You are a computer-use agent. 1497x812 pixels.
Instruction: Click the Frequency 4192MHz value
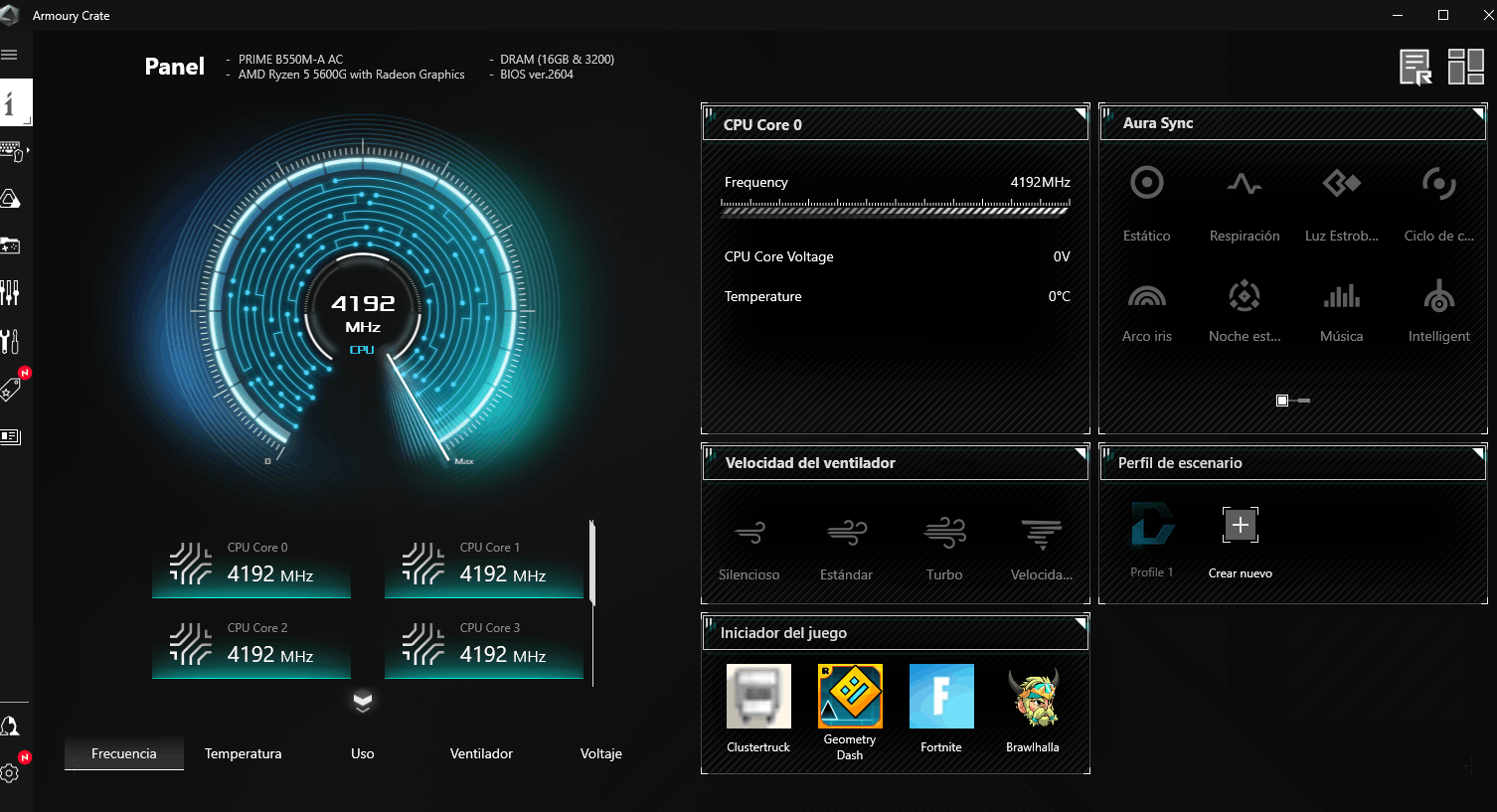pos(1040,182)
